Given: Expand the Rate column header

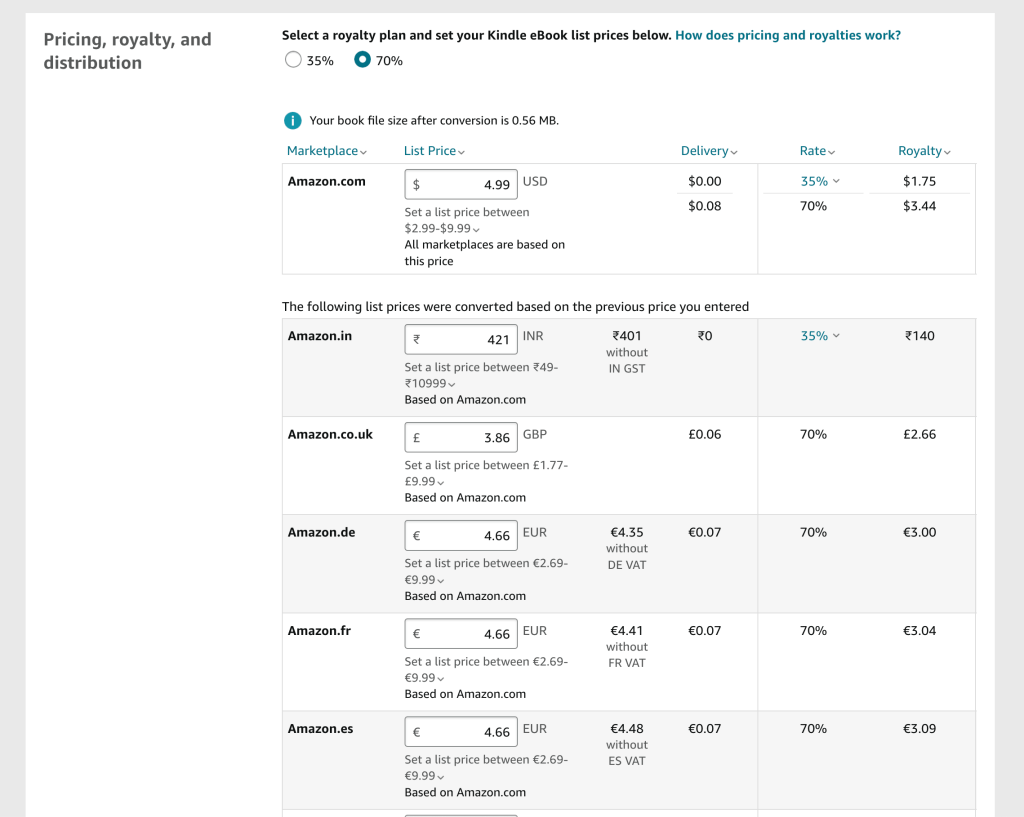Looking at the screenshot, I should pos(818,151).
